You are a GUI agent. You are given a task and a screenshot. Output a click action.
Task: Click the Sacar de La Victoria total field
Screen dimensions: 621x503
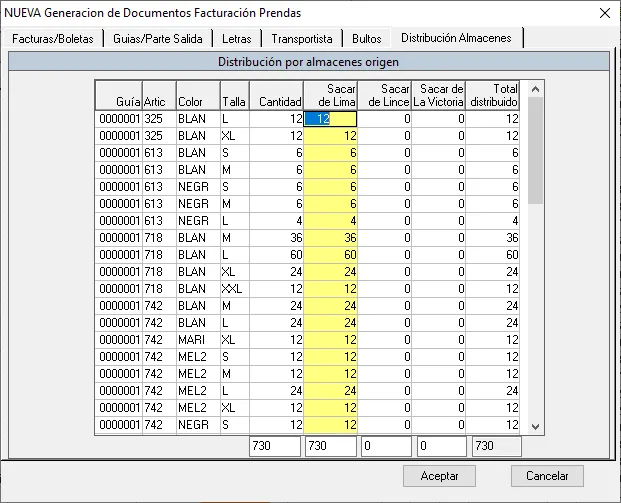[x=442, y=446]
